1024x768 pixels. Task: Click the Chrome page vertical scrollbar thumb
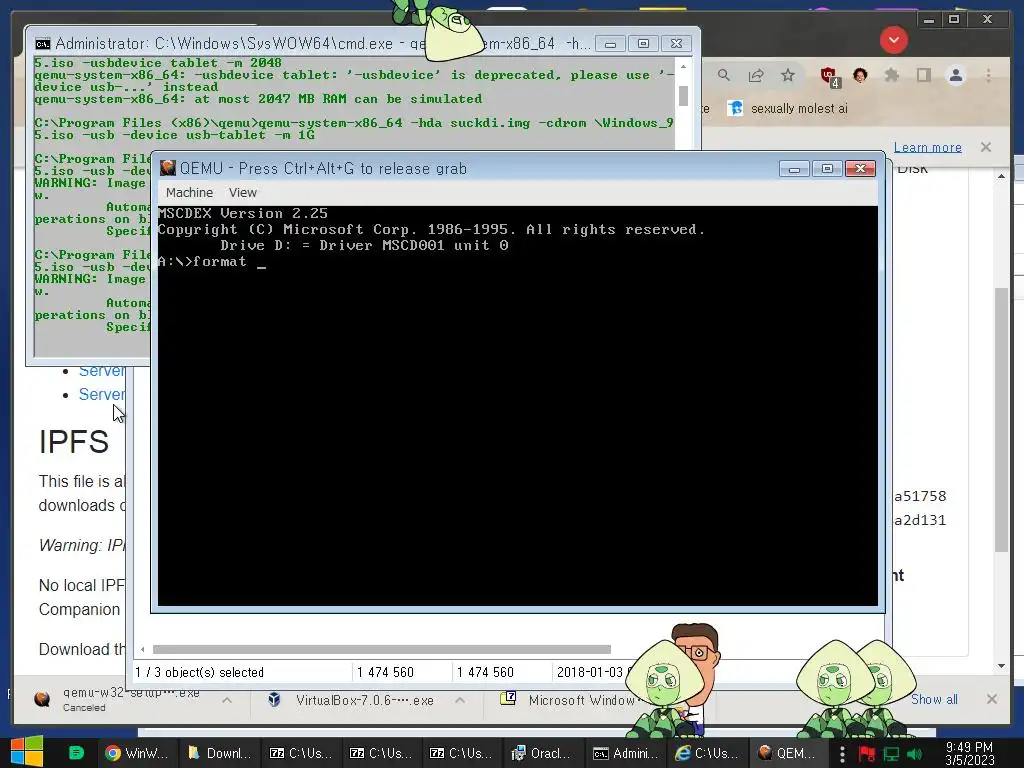click(x=1002, y=420)
